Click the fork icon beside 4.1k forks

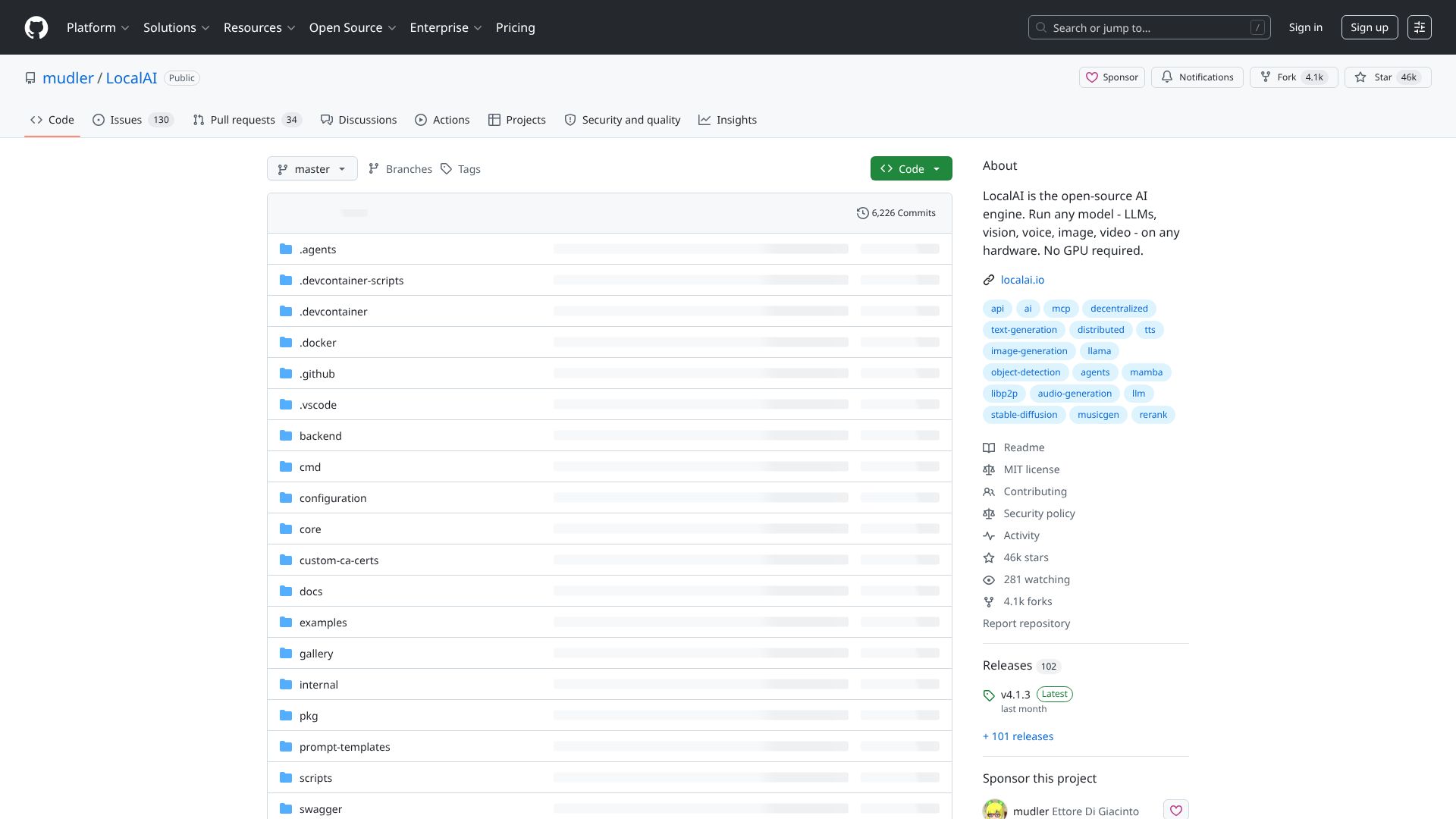(989, 601)
